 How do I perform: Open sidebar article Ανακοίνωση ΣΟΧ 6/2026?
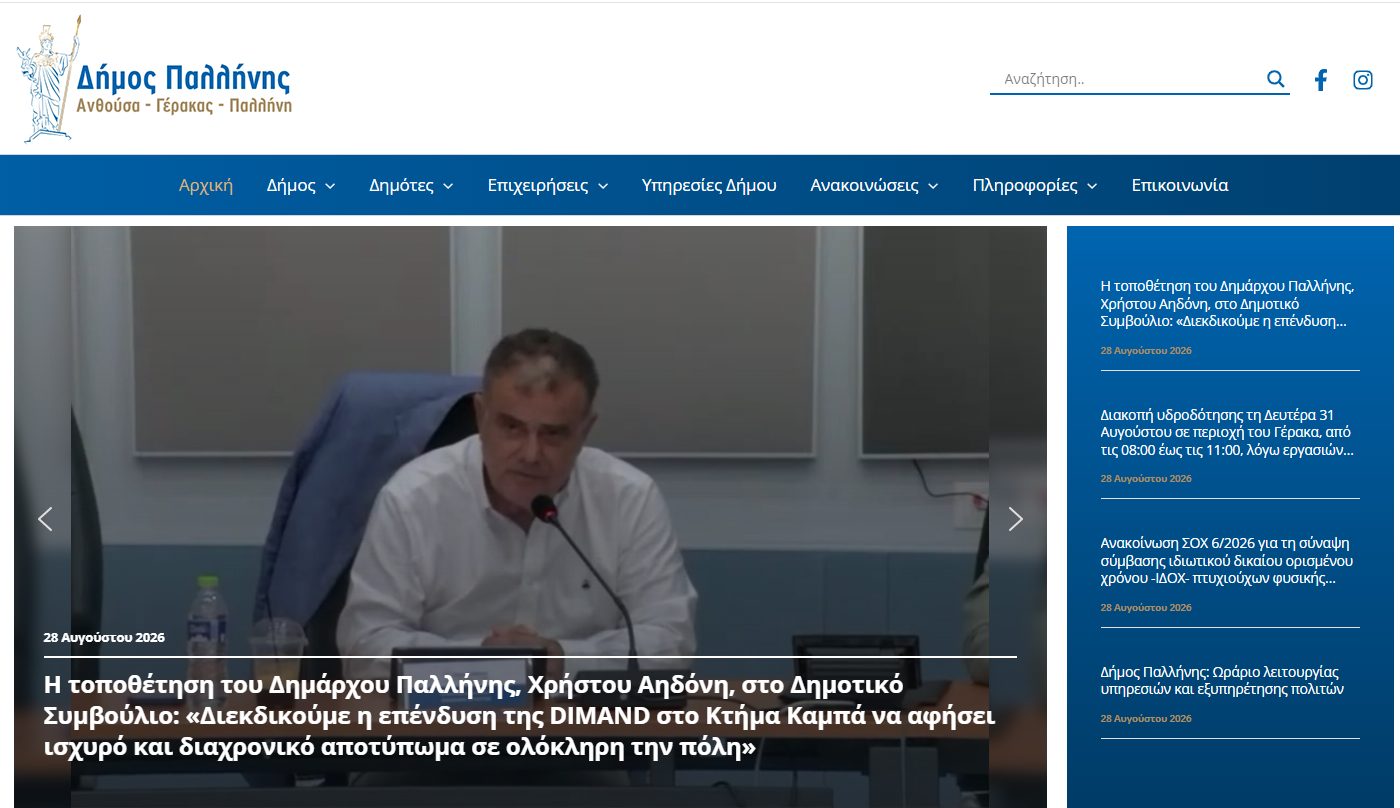(x=1227, y=561)
